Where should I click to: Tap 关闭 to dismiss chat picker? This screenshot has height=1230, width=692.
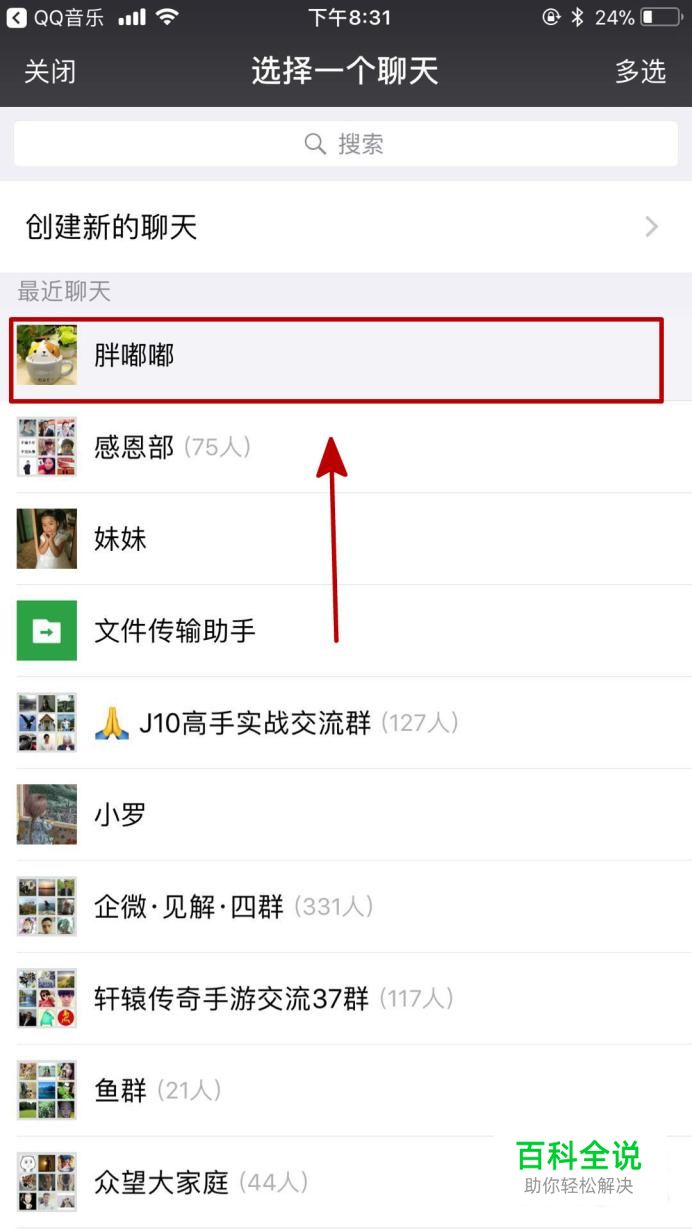(x=50, y=71)
